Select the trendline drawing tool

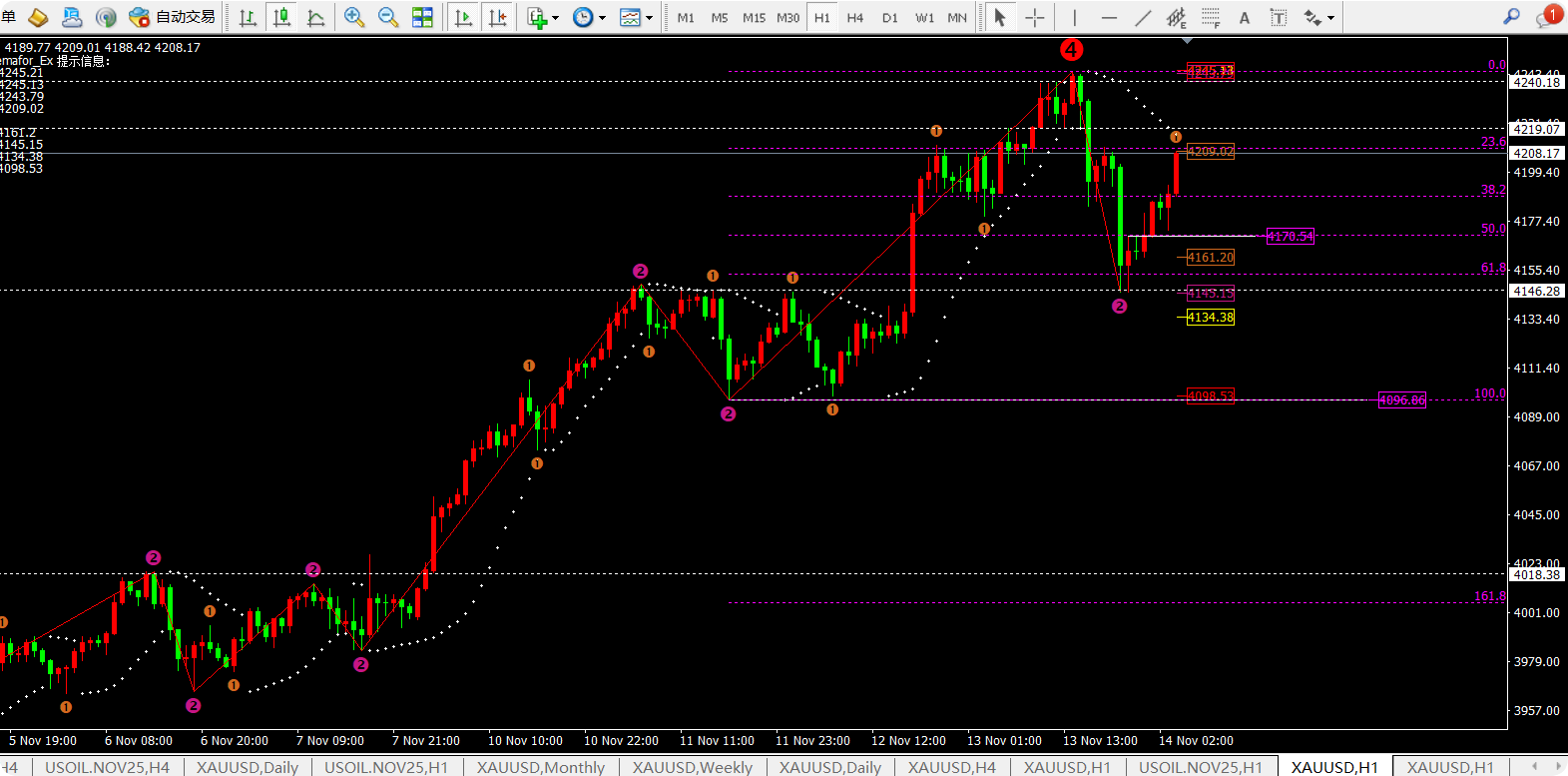click(1143, 17)
